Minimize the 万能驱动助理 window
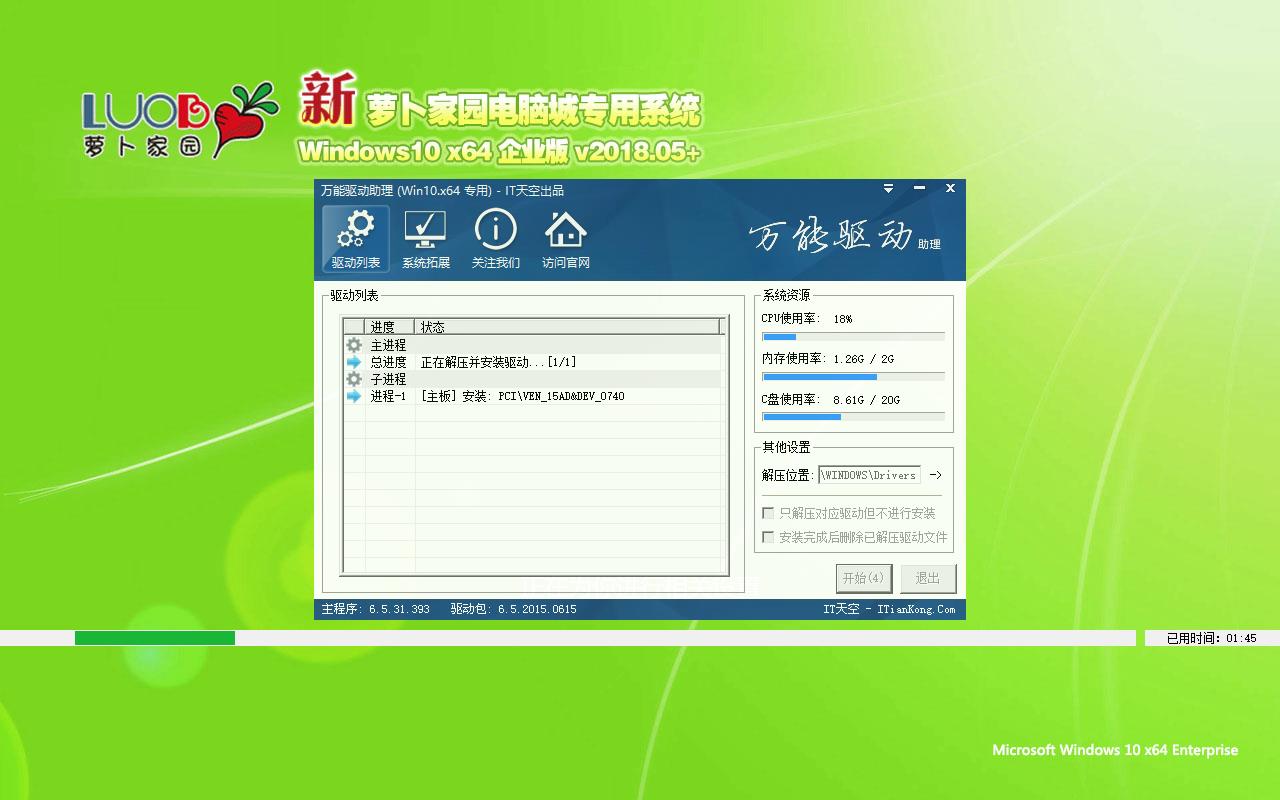The height and width of the screenshot is (800, 1280). click(x=920, y=188)
